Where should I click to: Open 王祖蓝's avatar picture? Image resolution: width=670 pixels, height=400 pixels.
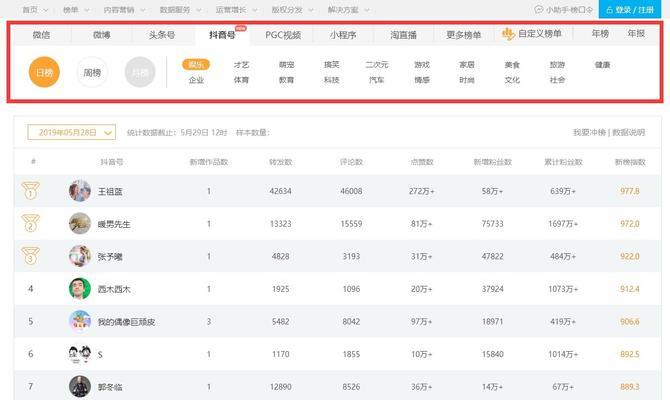click(x=80, y=191)
